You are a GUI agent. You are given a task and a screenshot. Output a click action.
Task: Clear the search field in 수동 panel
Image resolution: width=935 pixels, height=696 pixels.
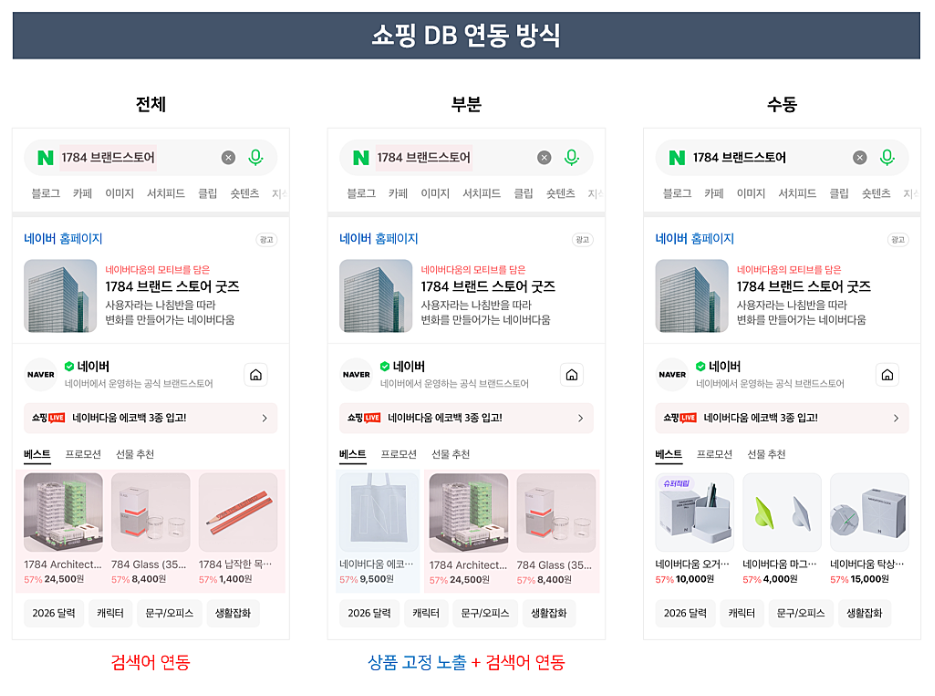860,157
